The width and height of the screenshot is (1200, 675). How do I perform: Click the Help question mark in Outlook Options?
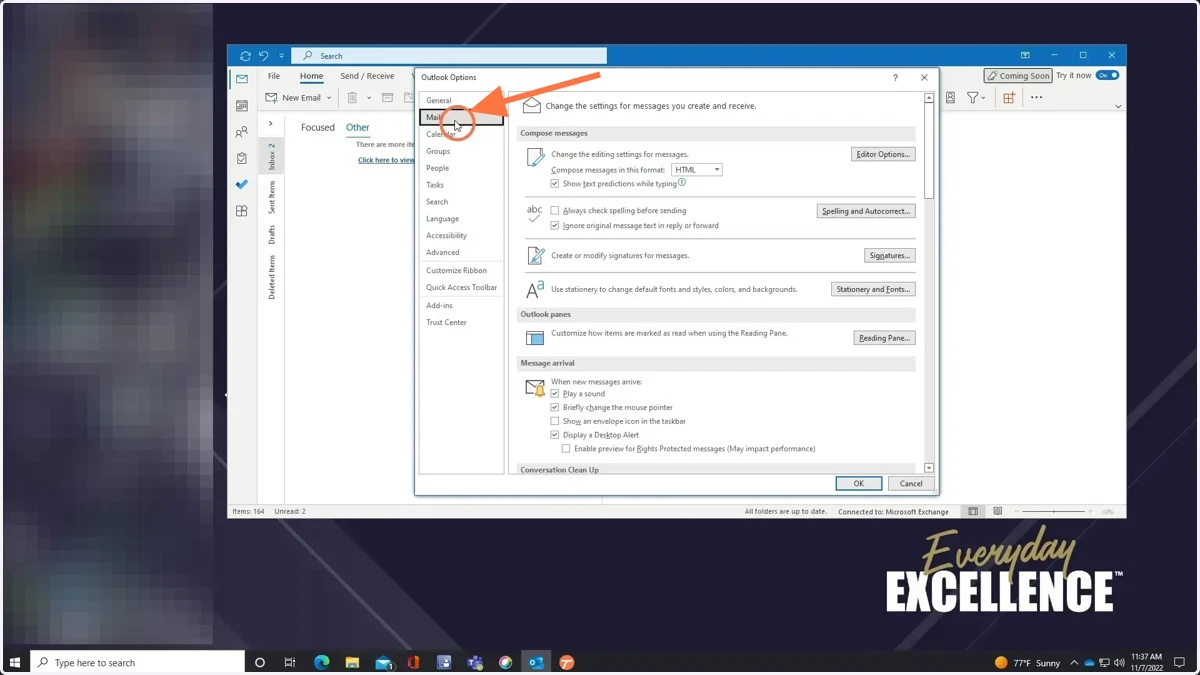click(x=895, y=77)
